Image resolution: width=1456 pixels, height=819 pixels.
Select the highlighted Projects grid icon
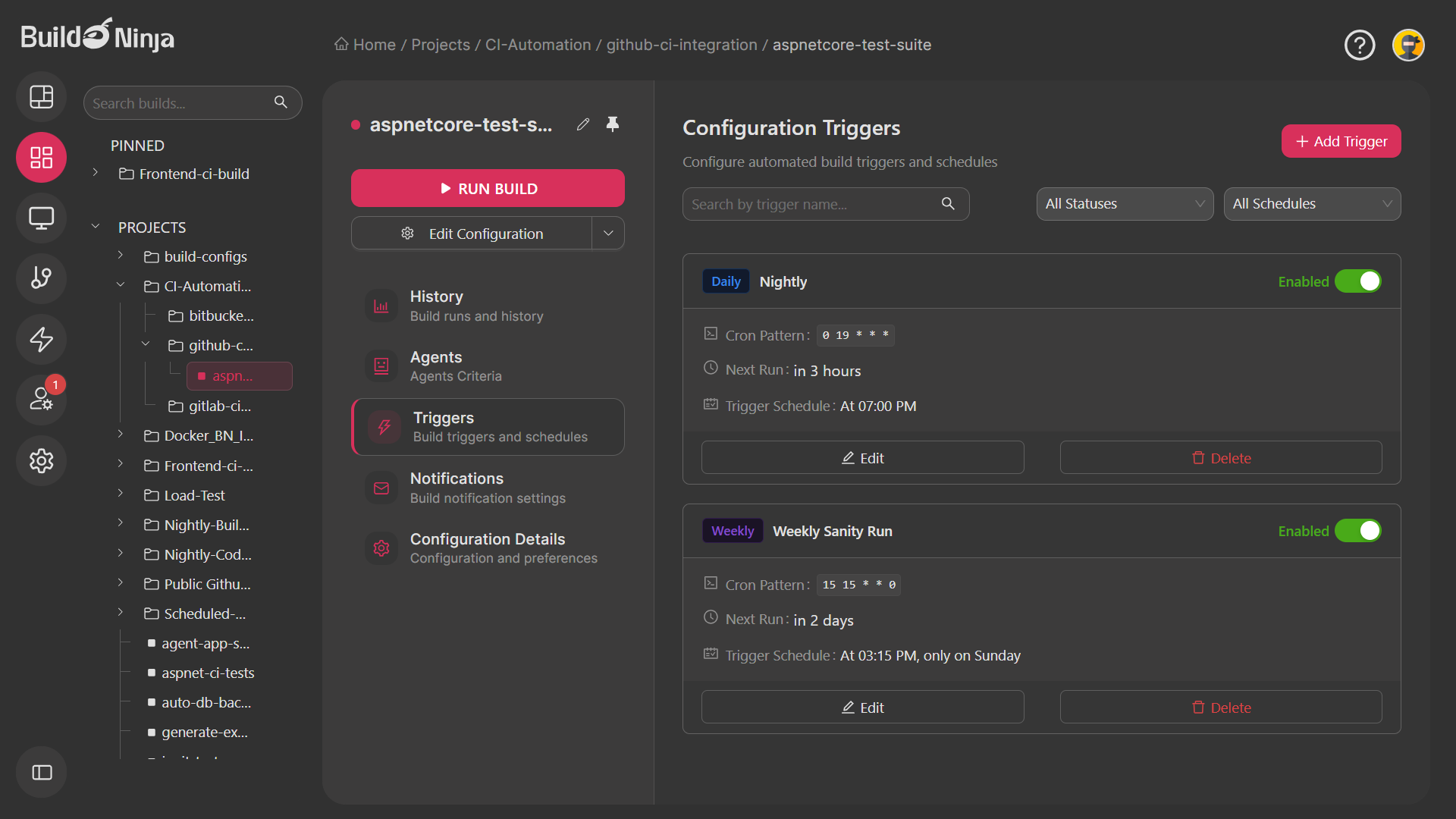pyautogui.click(x=41, y=157)
